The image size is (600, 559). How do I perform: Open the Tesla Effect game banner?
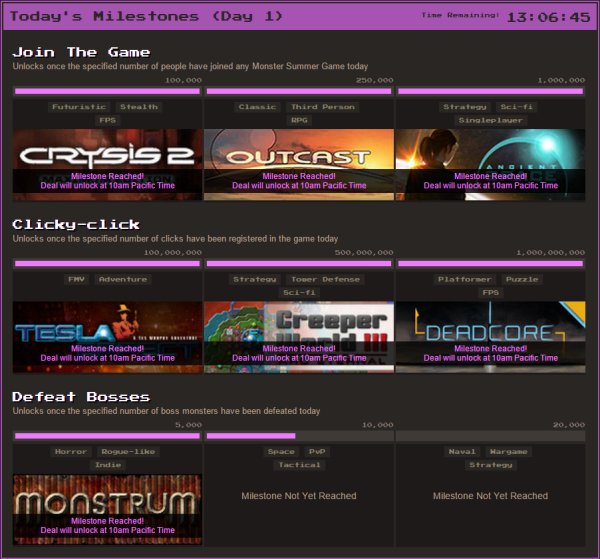(108, 337)
